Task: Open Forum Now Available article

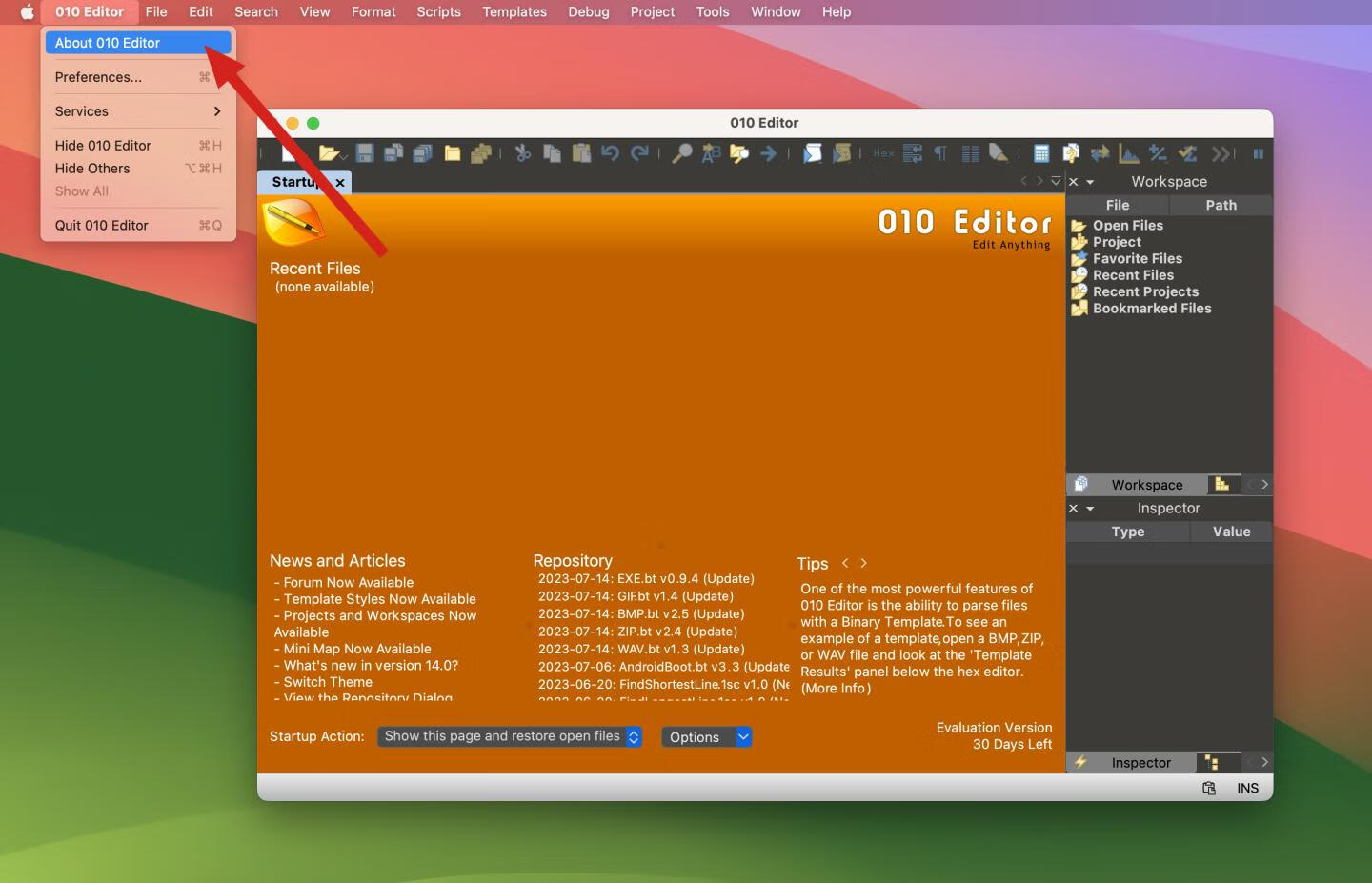Action: (348, 582)
